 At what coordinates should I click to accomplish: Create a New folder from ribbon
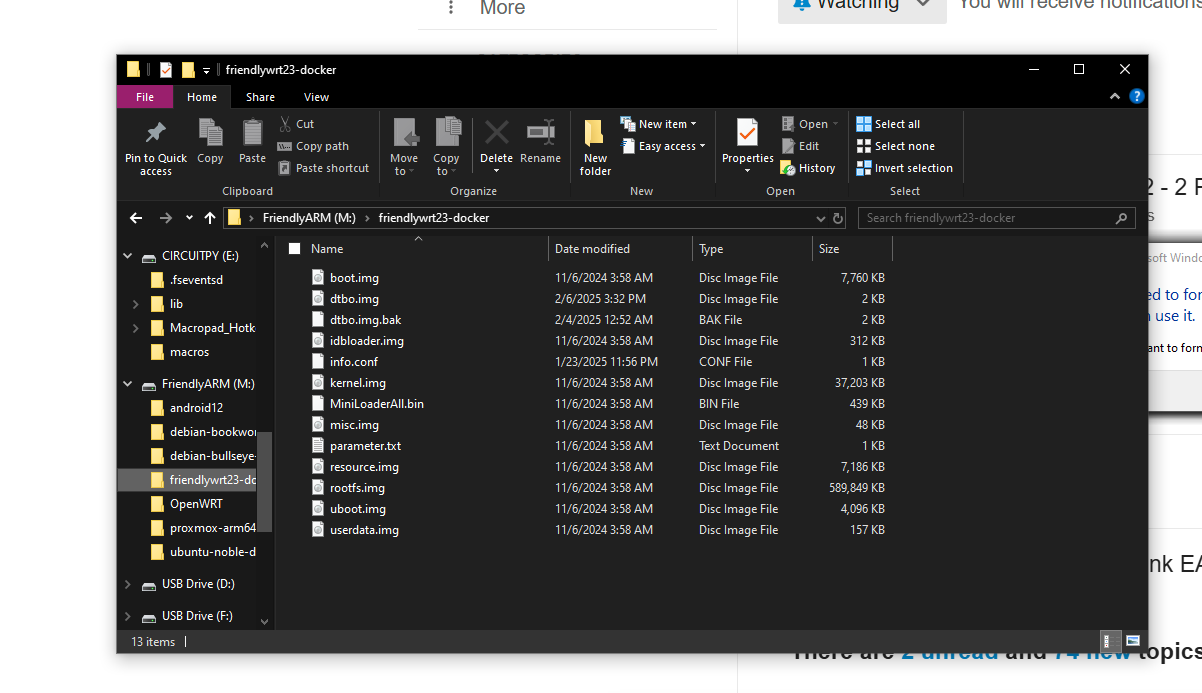595,147
